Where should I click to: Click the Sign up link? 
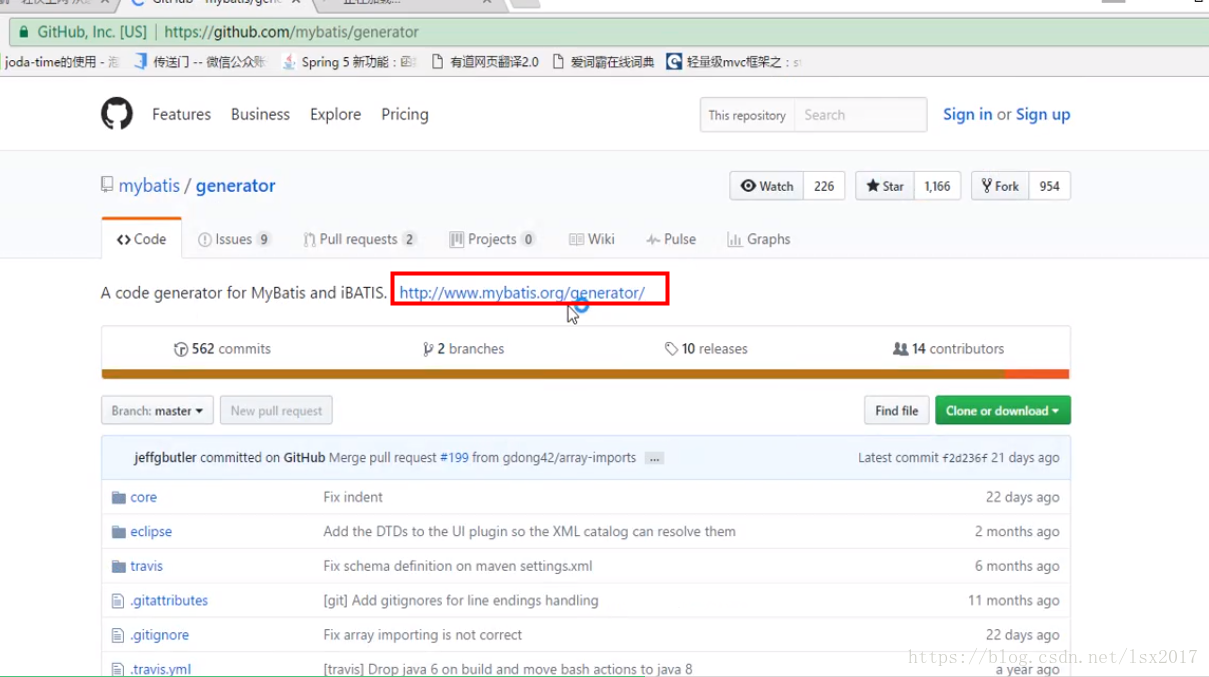point(1043,114)
